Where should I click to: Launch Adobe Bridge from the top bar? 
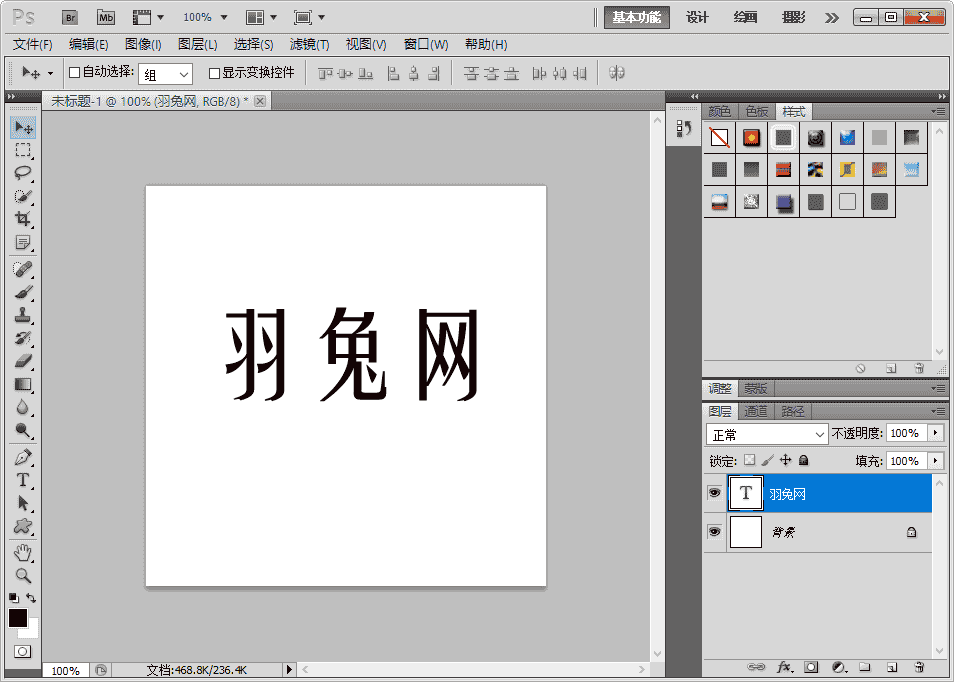coord(69,17)
